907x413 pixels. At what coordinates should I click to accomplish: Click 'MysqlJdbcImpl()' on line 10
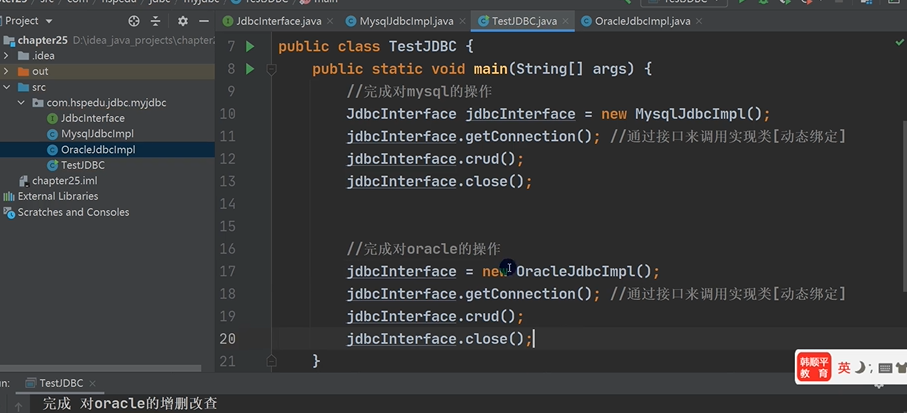point(699,114)
